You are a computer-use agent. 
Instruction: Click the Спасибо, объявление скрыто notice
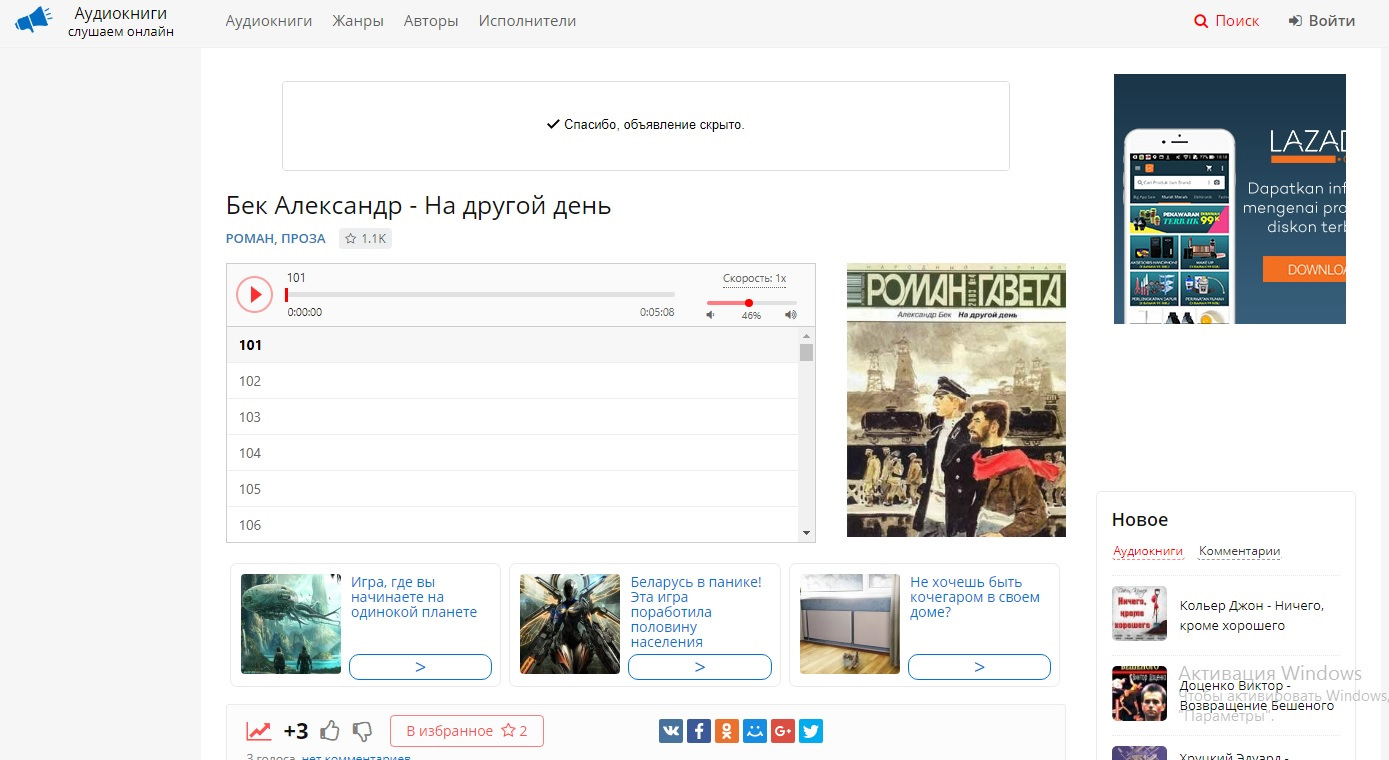pos(646,125)
